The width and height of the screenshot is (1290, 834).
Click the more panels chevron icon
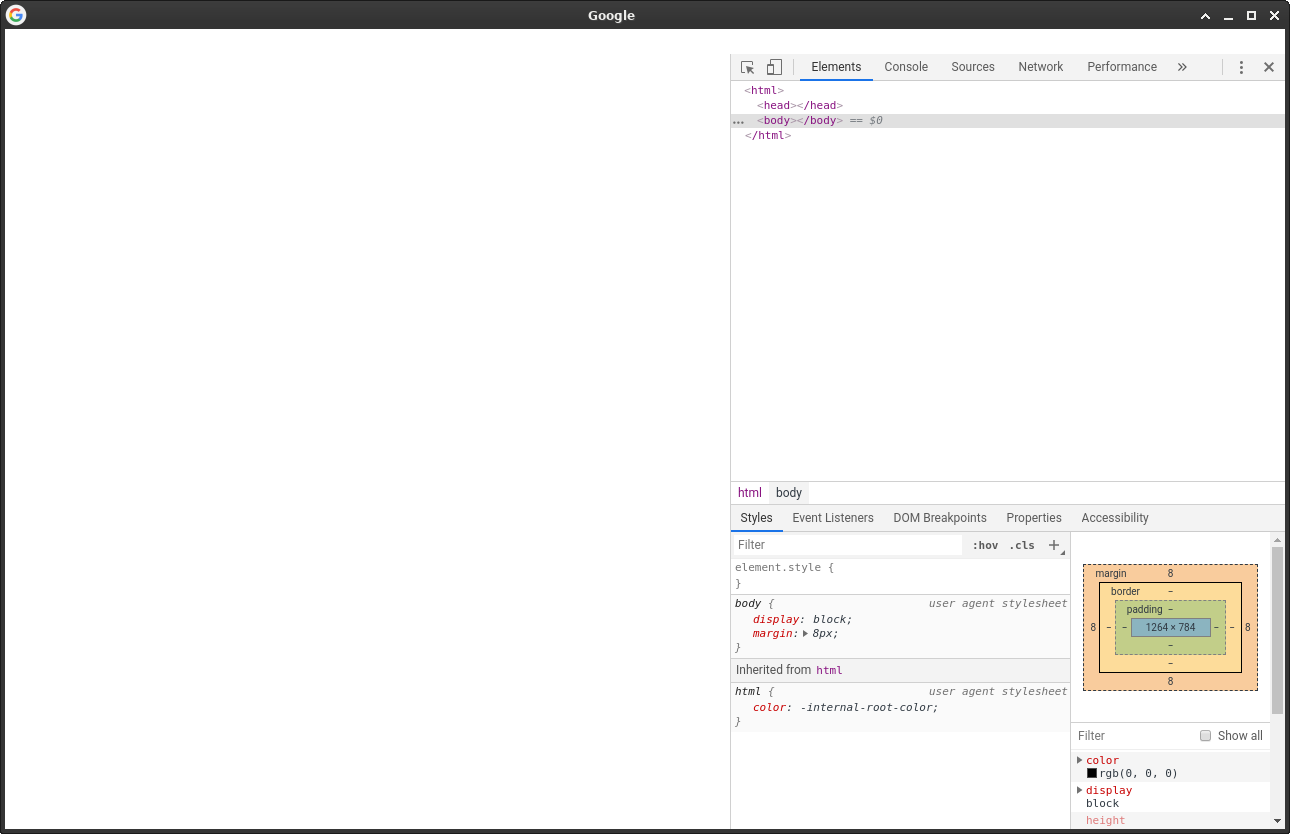pyautogui.click(x=1182, y=66)
